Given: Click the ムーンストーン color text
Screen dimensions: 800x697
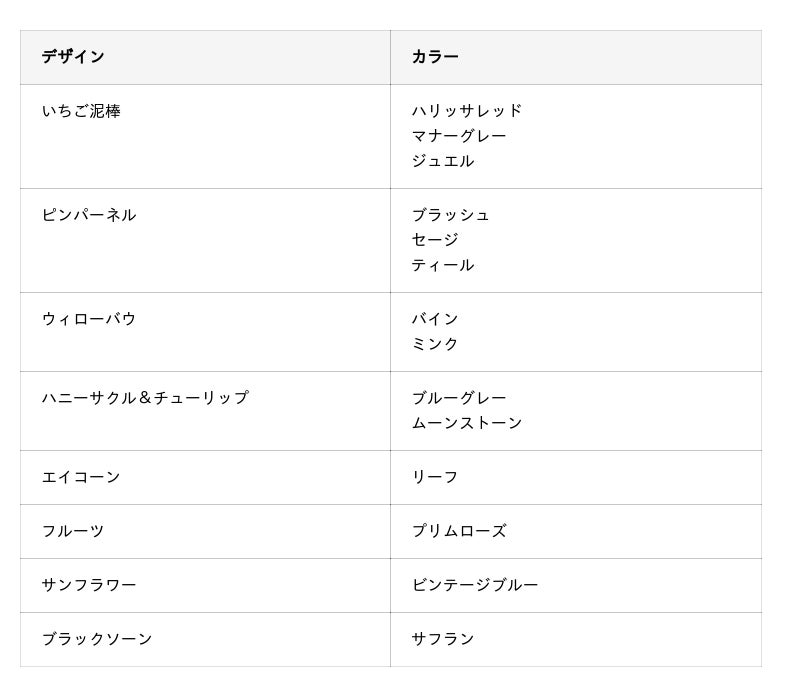Looking at the screenshot, I should point(467,423).
